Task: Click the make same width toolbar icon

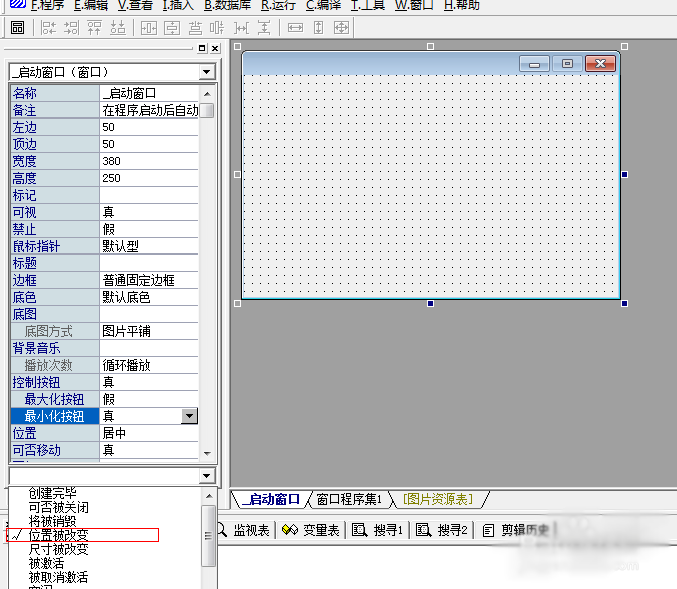Action: [295, 27]
